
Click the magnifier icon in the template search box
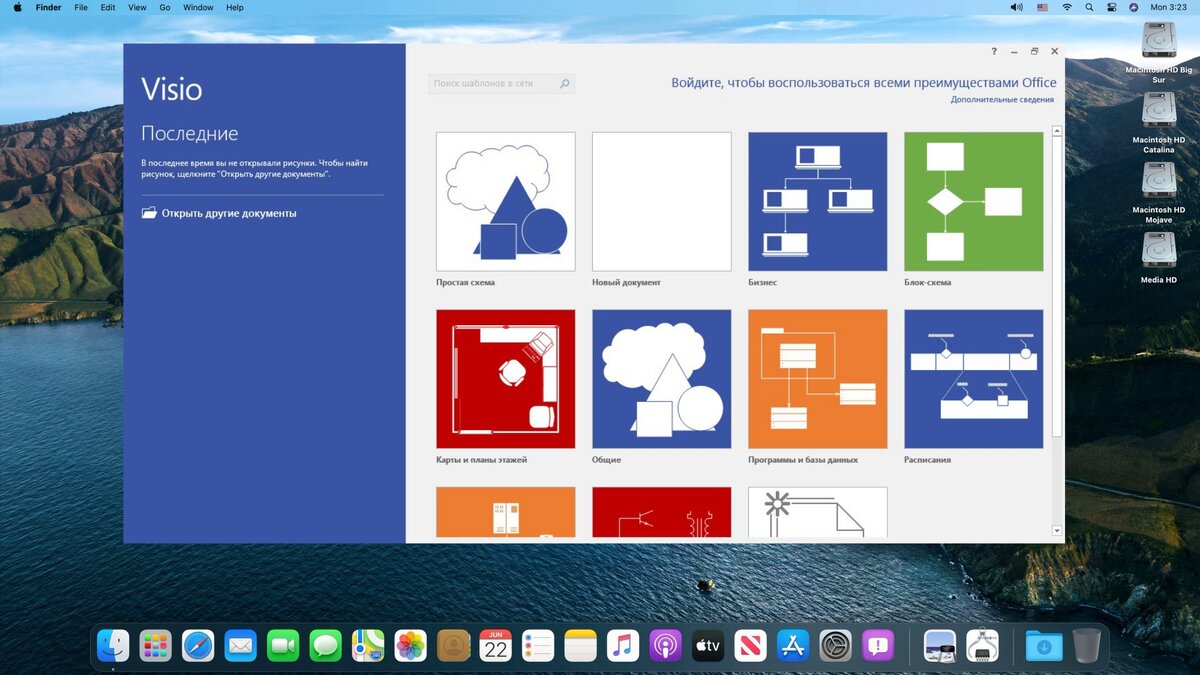[x=566, y=83]
